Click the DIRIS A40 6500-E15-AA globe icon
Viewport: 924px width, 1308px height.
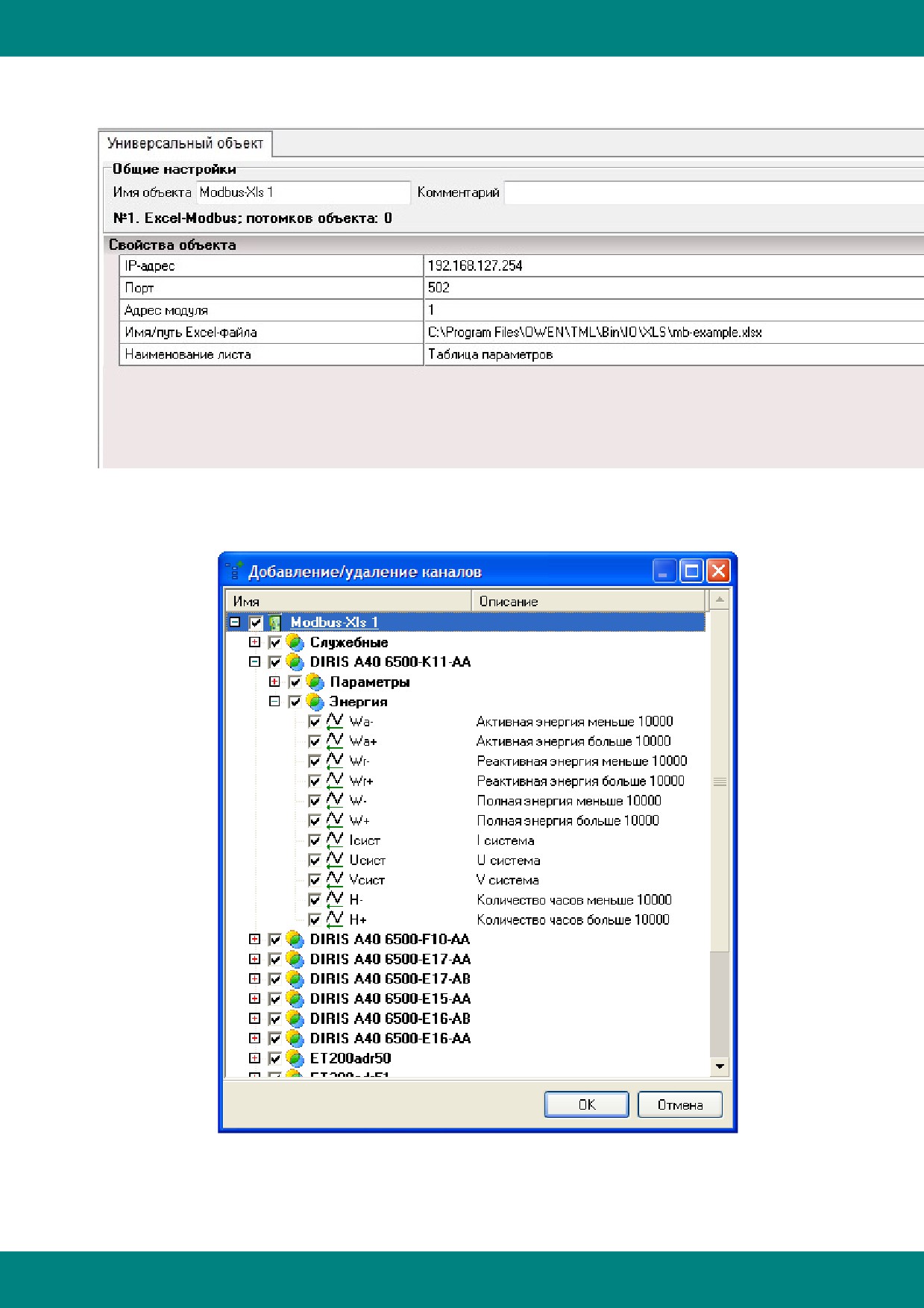(295, 999)
